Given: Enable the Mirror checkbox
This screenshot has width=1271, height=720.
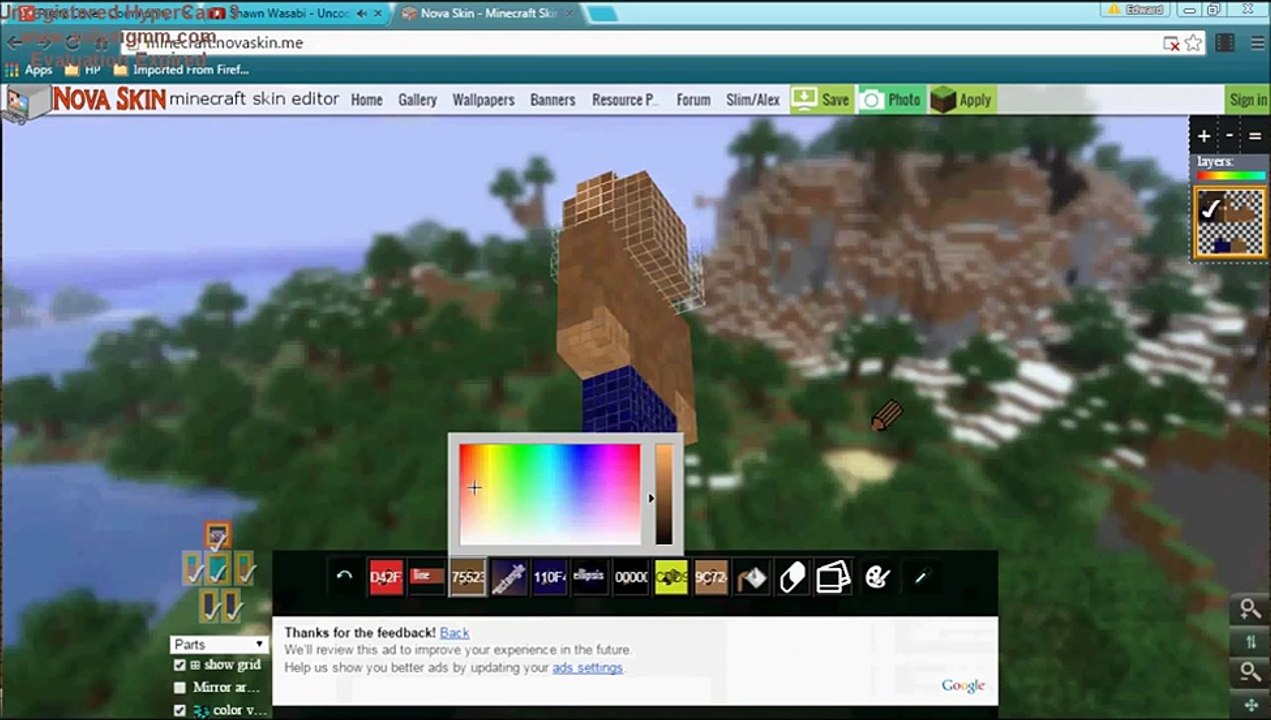Looking at the screenshot, I should (180, 688).
